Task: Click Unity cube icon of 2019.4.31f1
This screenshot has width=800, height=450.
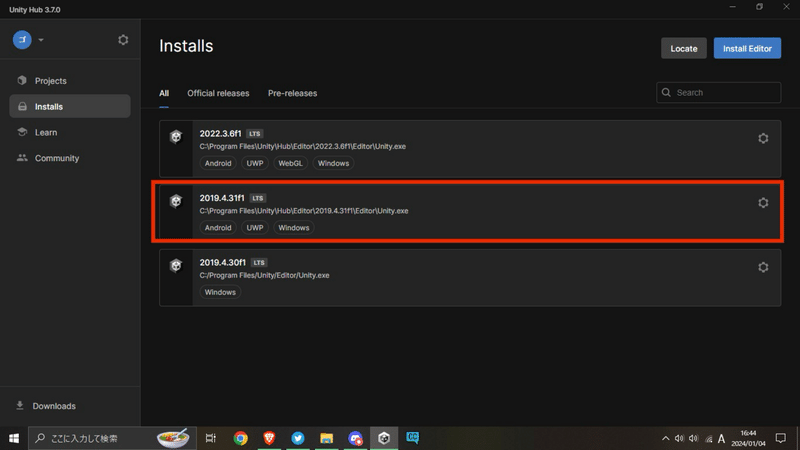Action: (176, 201)
